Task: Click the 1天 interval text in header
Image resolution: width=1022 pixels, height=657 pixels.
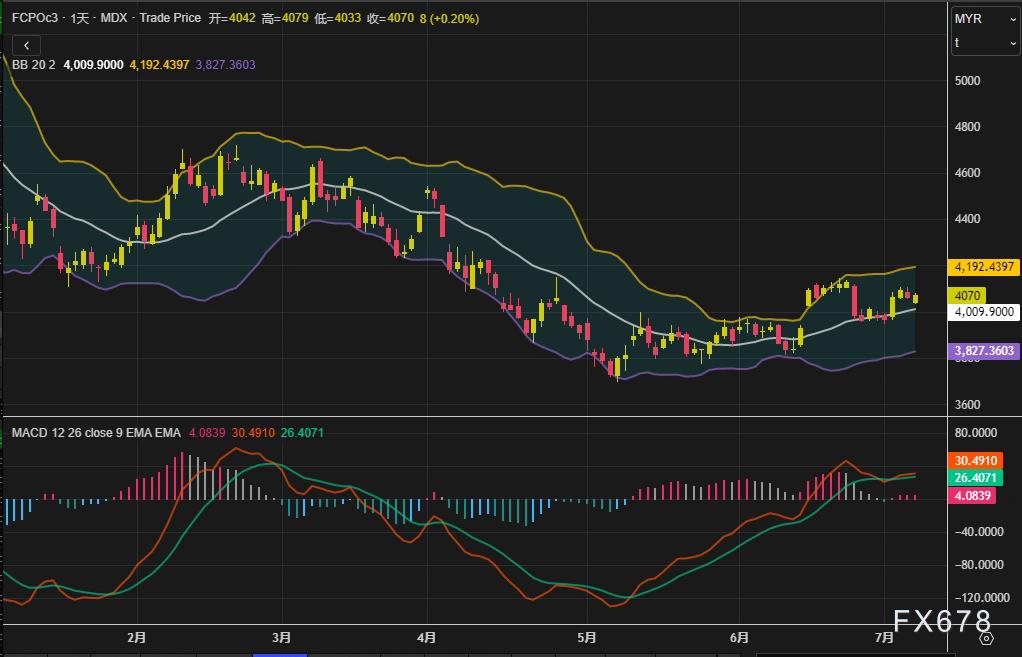Action: [x=81, y=18]
